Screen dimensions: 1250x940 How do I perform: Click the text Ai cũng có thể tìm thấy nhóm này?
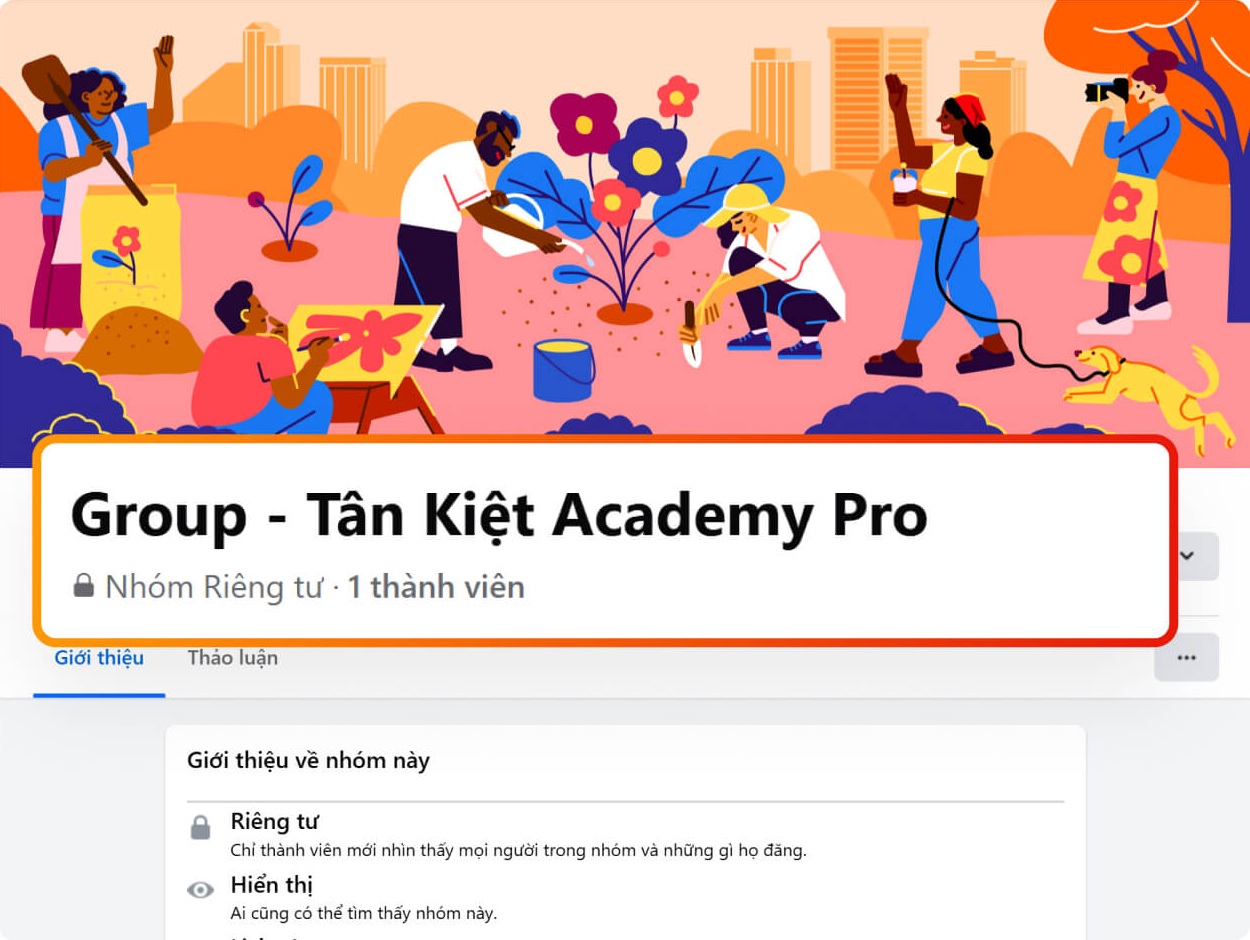(364, 913)
